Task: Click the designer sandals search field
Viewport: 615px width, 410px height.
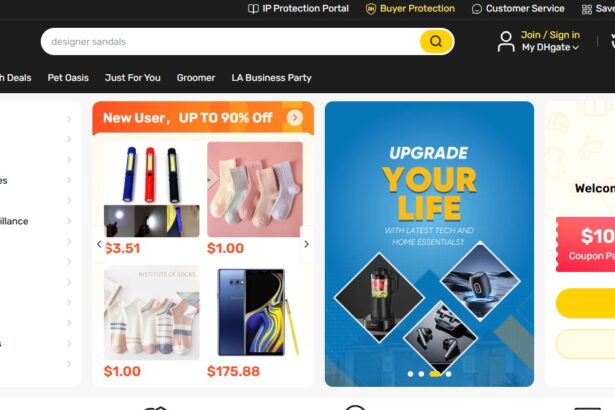Action: coord(229,42)
